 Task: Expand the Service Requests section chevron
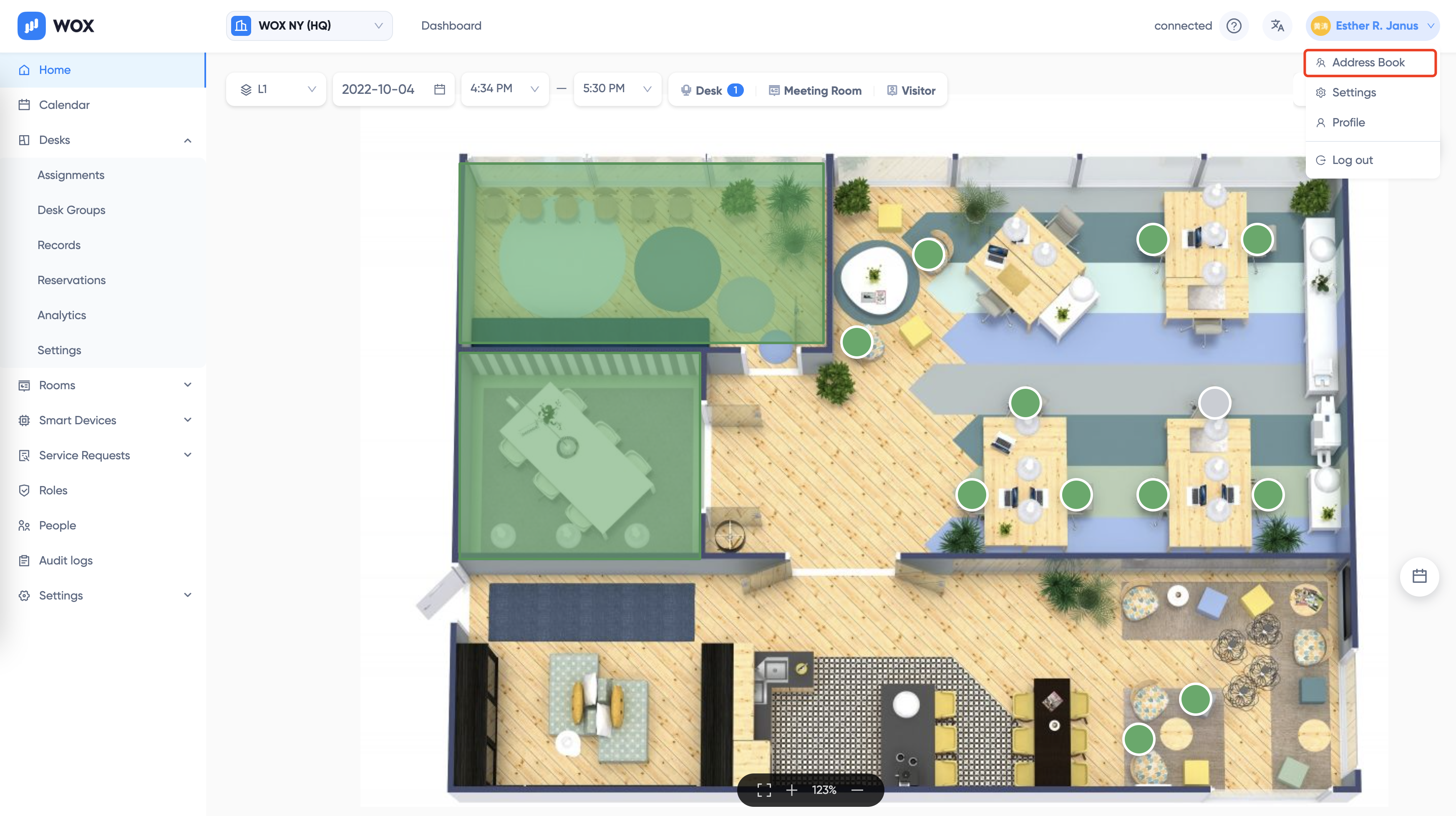[188, 456]
